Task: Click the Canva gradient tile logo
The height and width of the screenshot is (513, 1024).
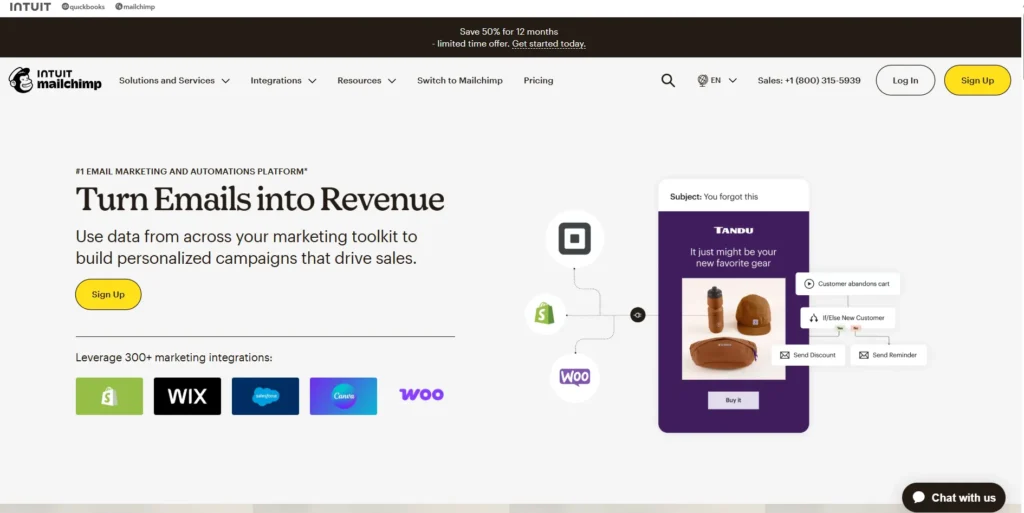Action: 344,396
